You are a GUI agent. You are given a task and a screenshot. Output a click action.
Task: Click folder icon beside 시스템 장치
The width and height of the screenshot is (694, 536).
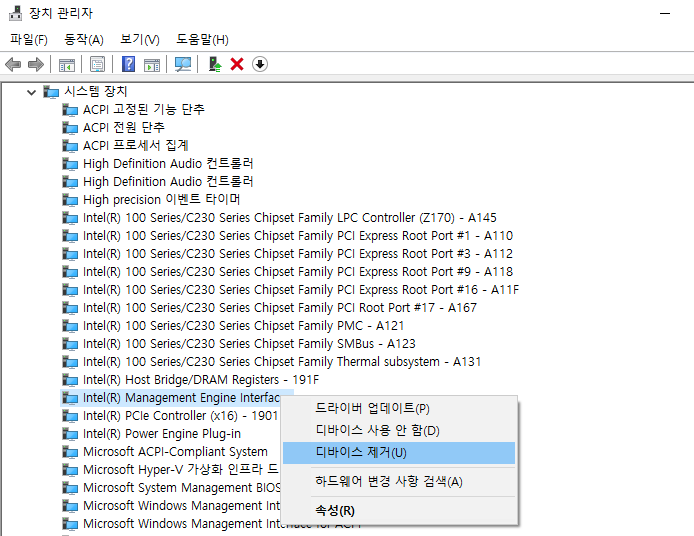(x=51, y=92)
